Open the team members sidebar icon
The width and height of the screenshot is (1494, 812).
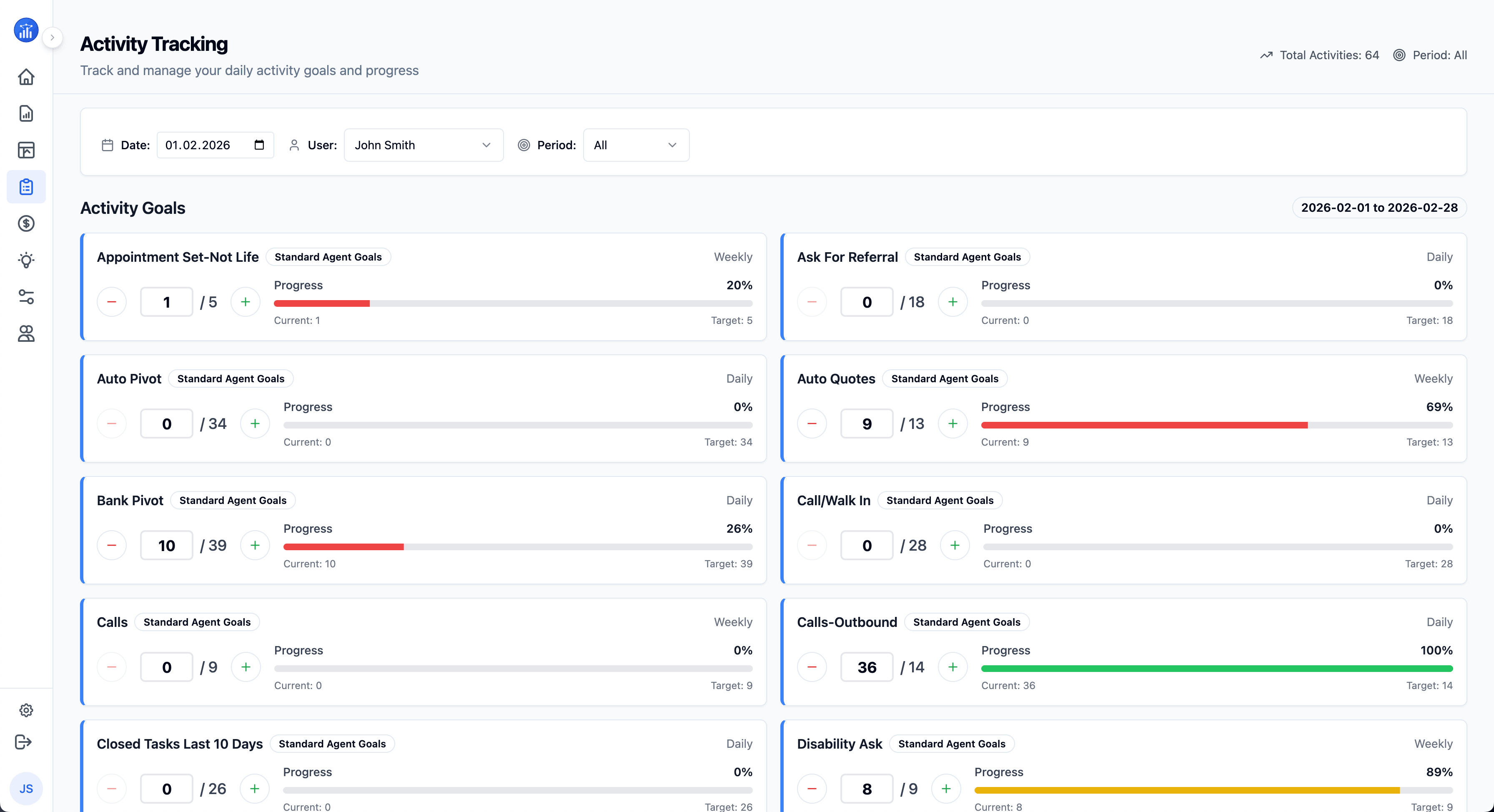pos(26,333)
